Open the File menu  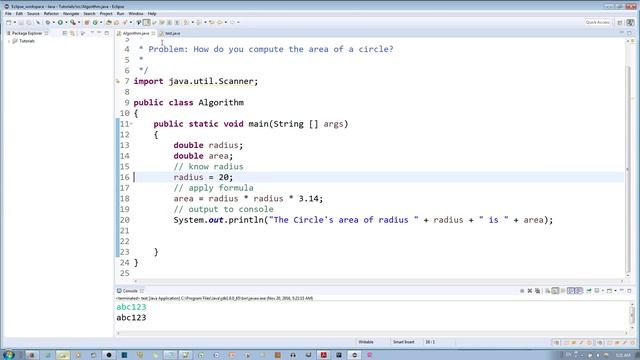click(x=8, y=13)
